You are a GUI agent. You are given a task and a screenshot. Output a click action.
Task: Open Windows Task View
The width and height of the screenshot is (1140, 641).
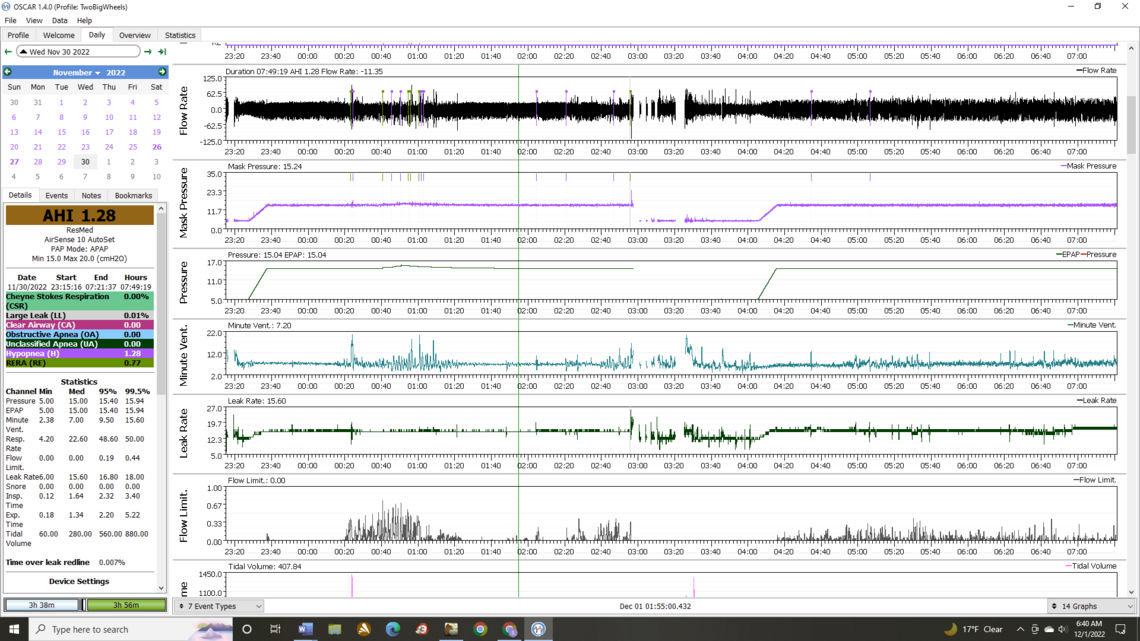(275, 629)
